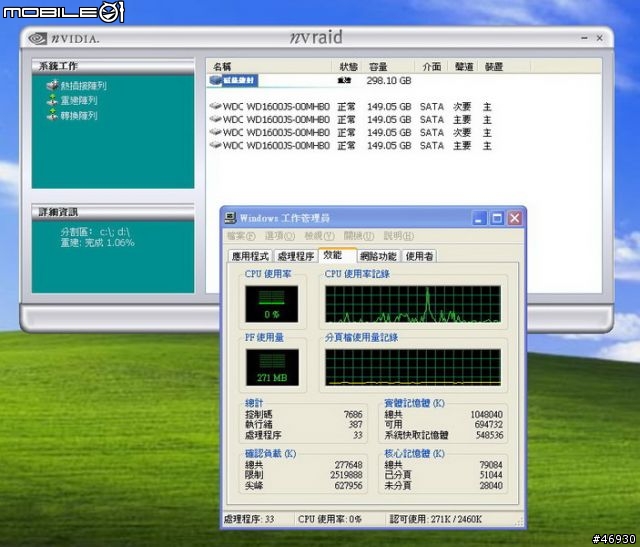Click the 執行緒 value 387
640x547 pixels.
click(356, 425)
